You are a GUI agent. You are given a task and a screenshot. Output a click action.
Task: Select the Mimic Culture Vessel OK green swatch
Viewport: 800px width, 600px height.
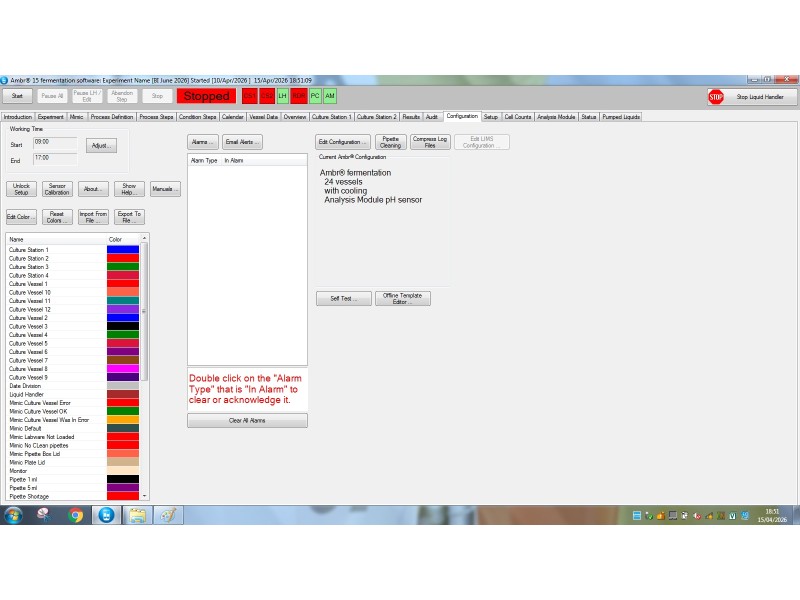pyautogui.click(x=122, y=411)
